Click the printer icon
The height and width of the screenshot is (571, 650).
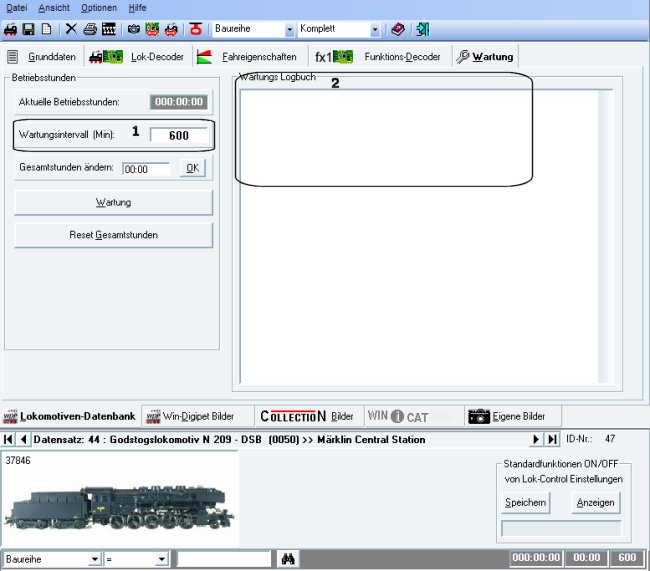(90, 29)
